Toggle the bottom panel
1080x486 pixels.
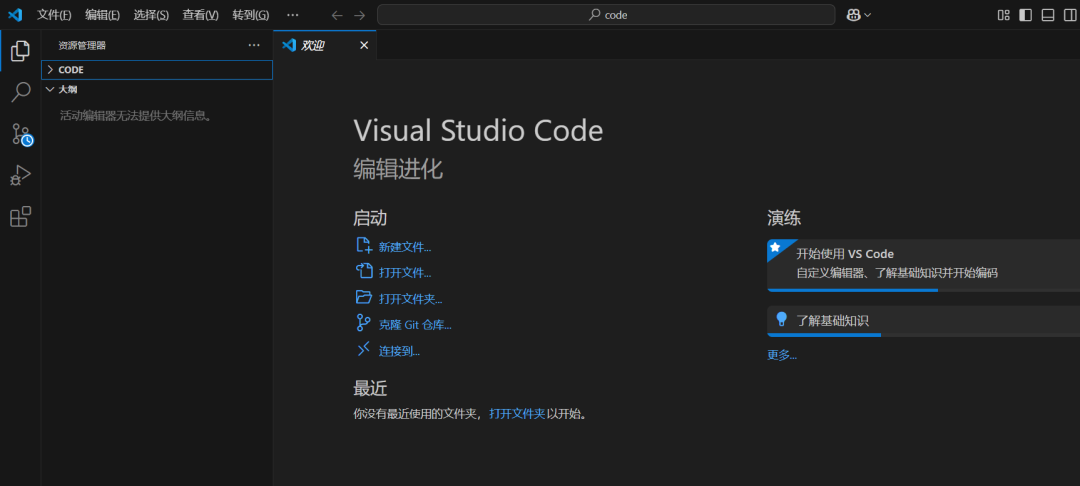click(x=1048, y=15)
